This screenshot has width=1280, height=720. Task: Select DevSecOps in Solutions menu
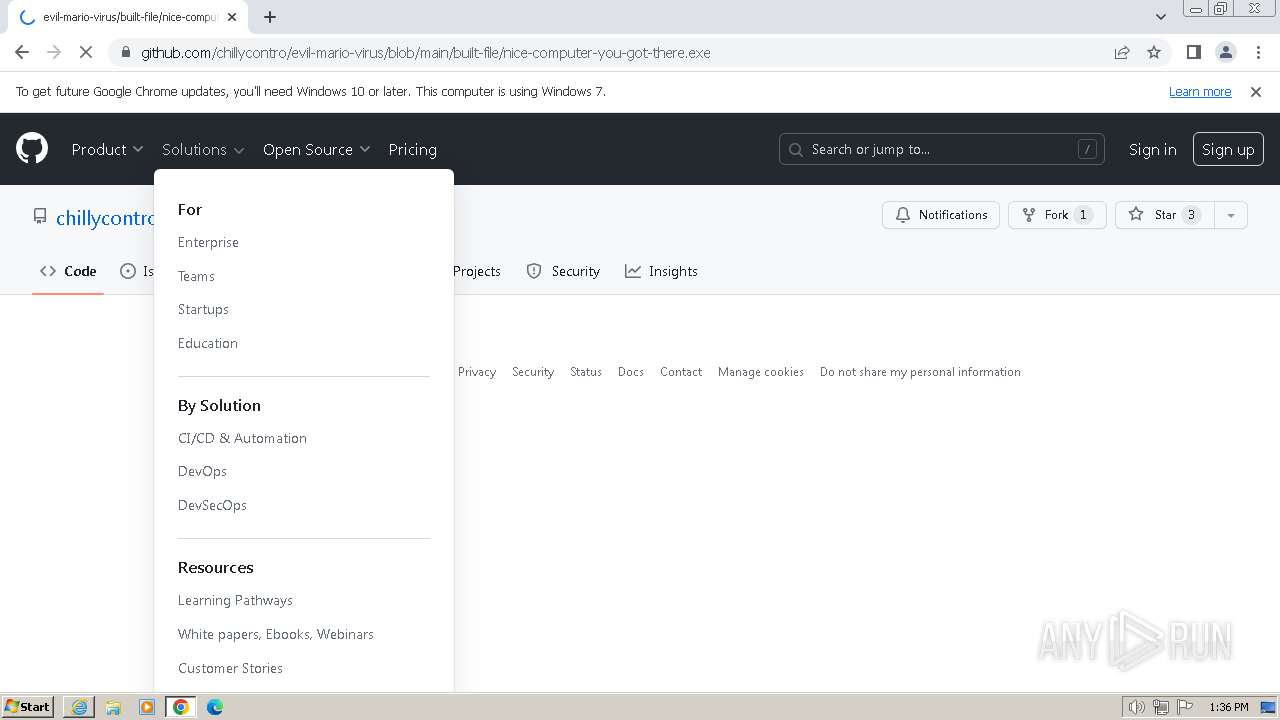tap(212, 505)
